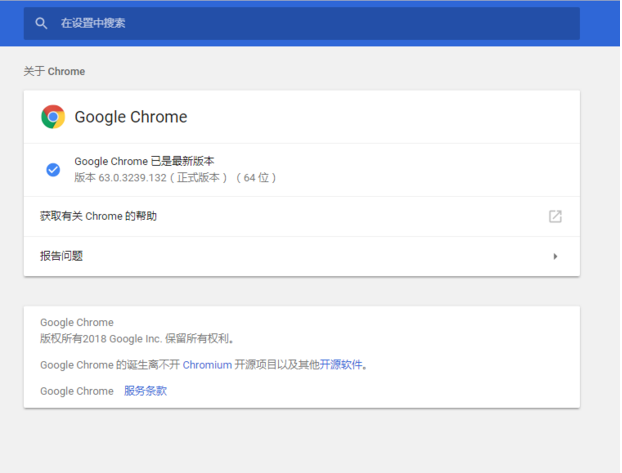Open help via the external link icon
Image resolution: width=622 pixels, height=473 pixels.
coord(555,216)
